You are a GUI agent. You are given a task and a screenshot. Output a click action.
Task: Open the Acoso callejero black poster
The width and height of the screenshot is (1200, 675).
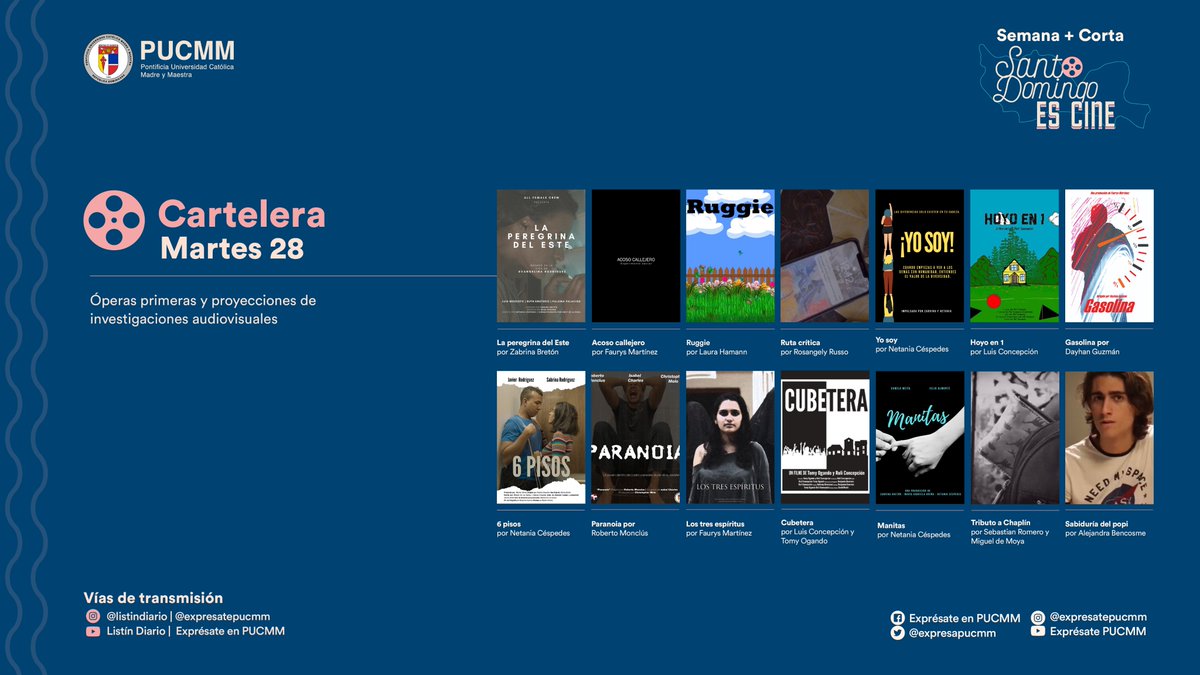636,256
